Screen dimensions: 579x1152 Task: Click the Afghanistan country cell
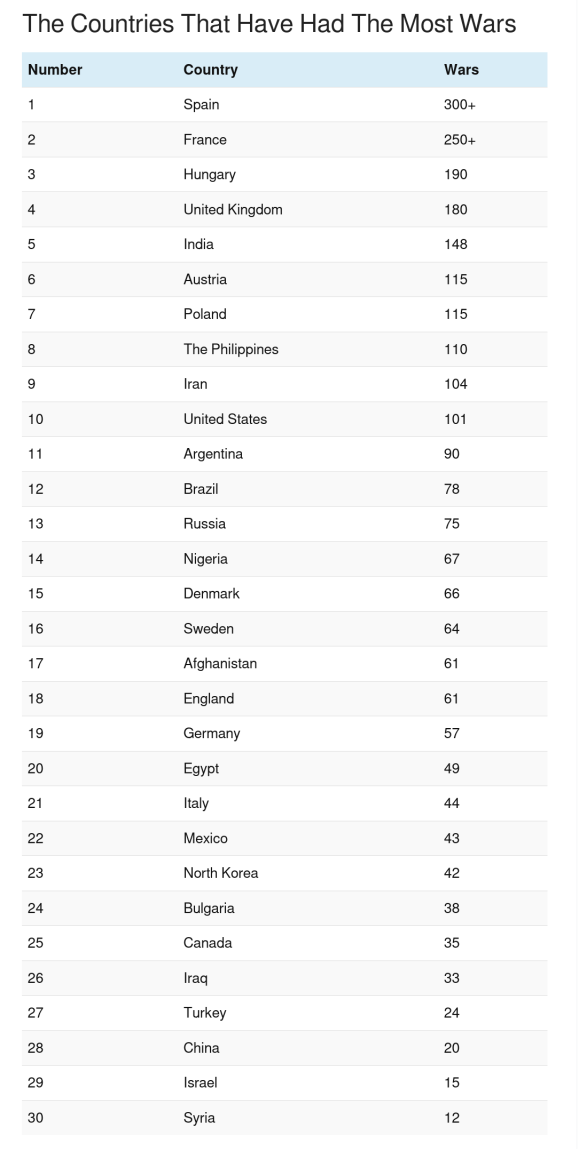pos(220,663)
